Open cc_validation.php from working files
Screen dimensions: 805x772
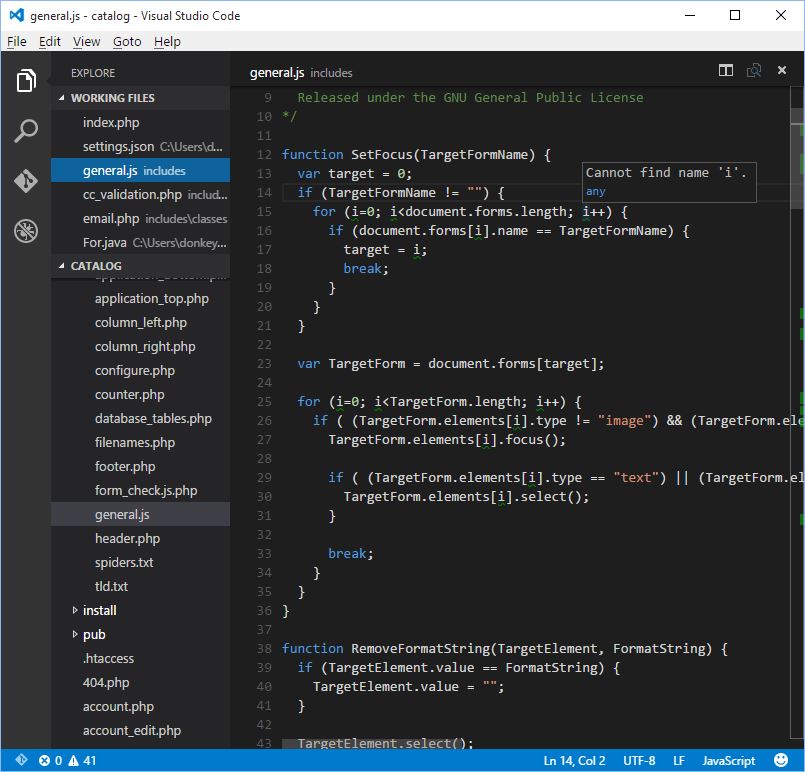132,195
